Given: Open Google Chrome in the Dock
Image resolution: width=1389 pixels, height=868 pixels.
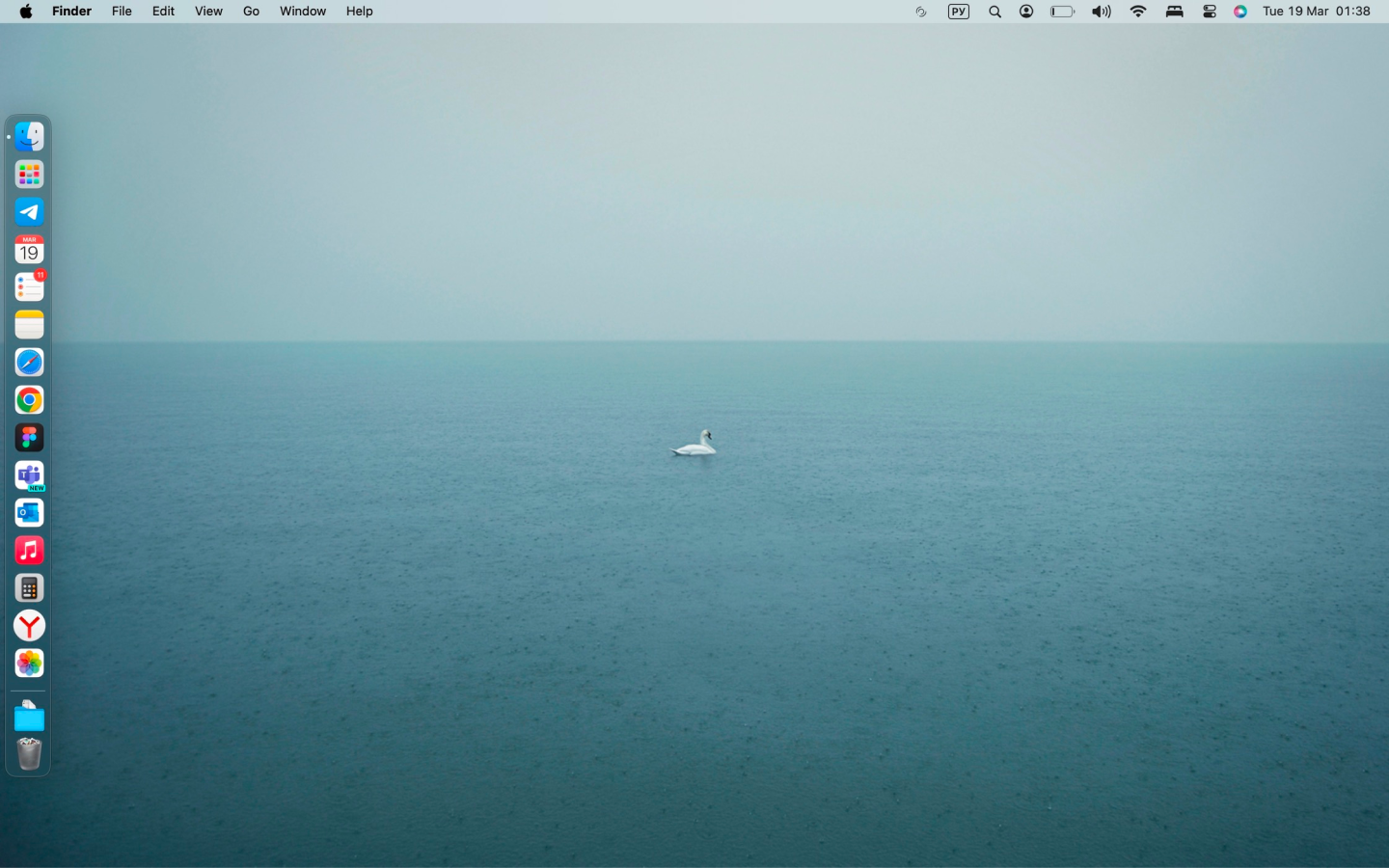Looking at the screenshot, I should pos(29,400).
